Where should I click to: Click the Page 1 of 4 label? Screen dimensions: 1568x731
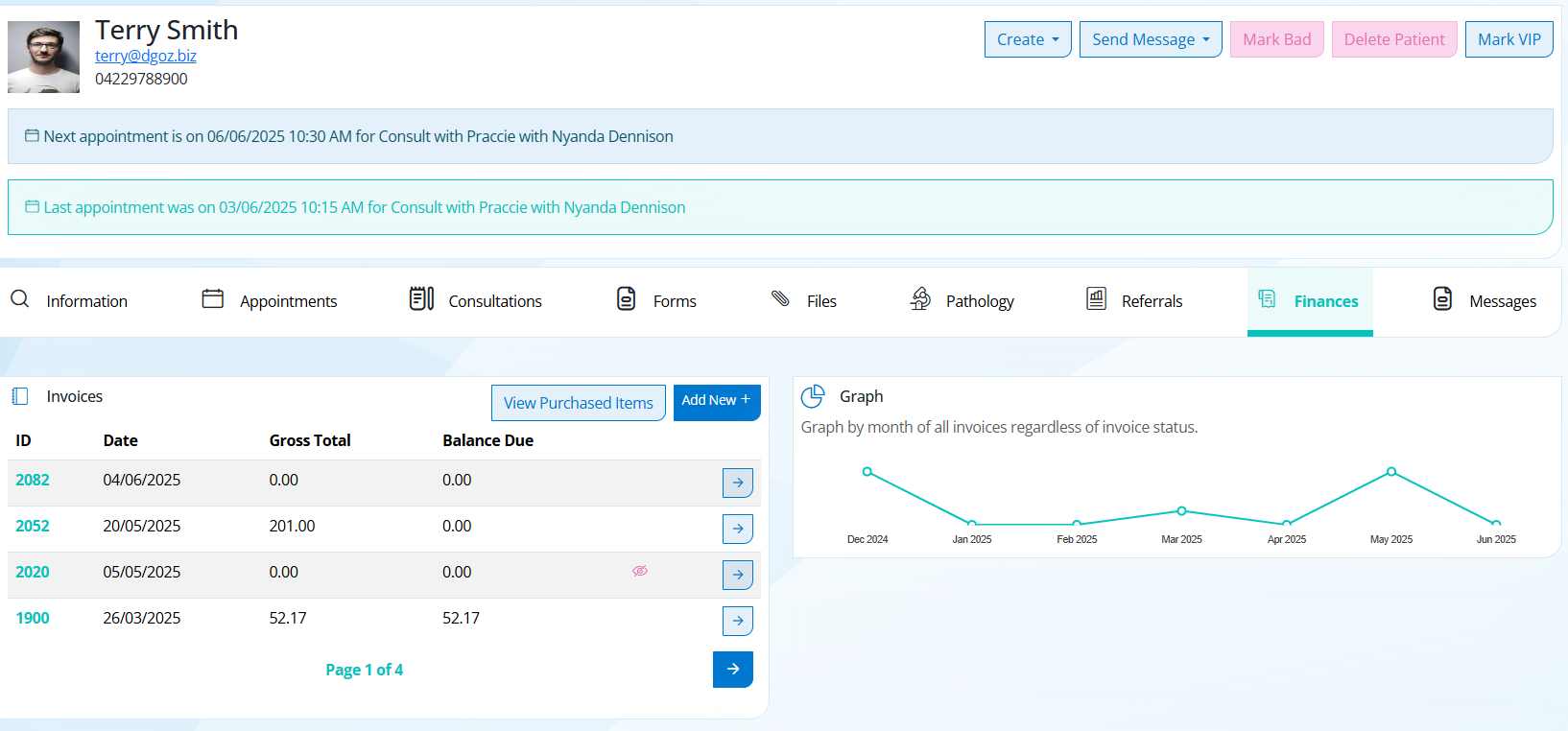point(364,670)
